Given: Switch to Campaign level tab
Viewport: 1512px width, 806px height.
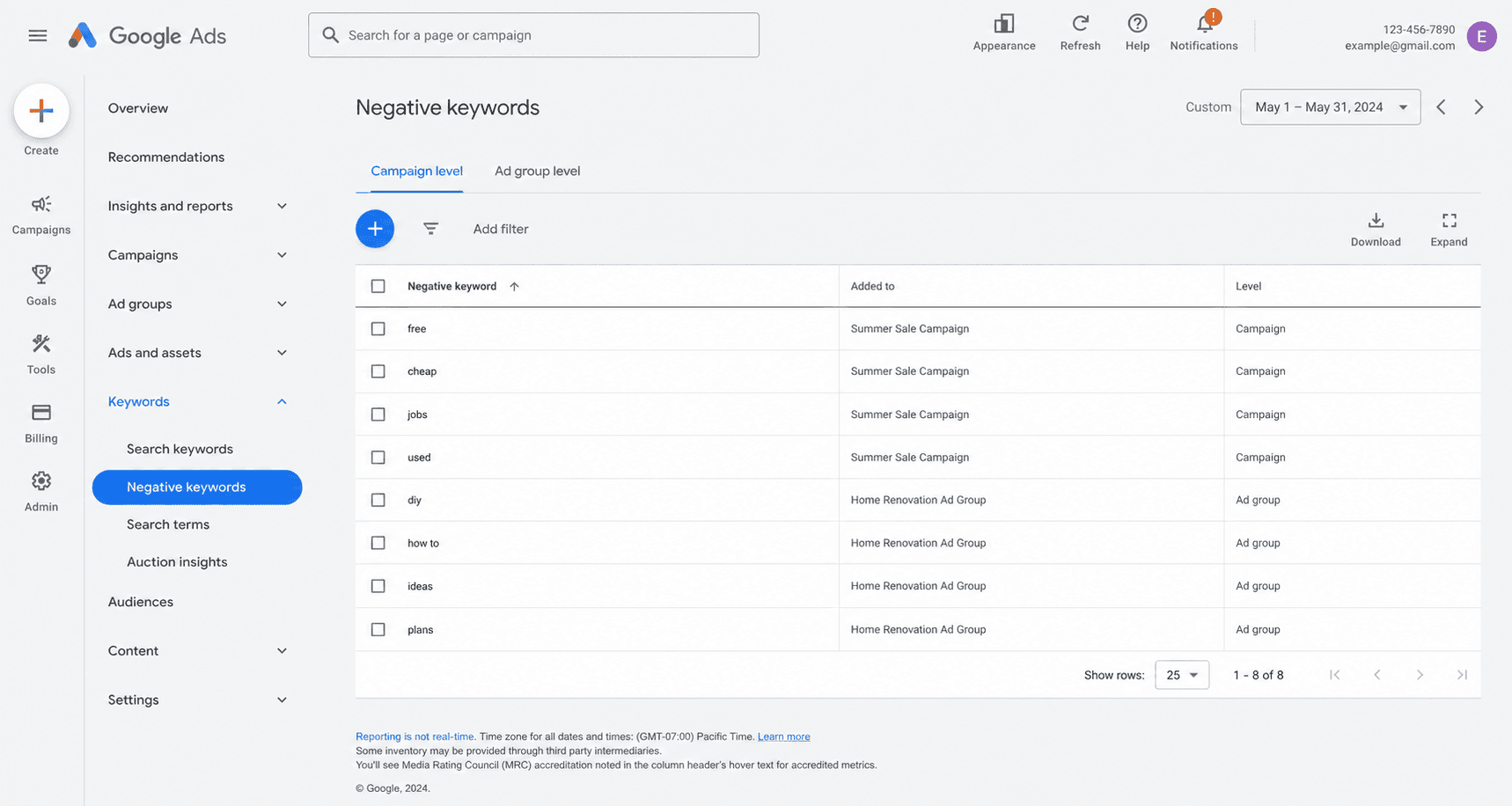Looking at the screenshot, I should point(416,171).
